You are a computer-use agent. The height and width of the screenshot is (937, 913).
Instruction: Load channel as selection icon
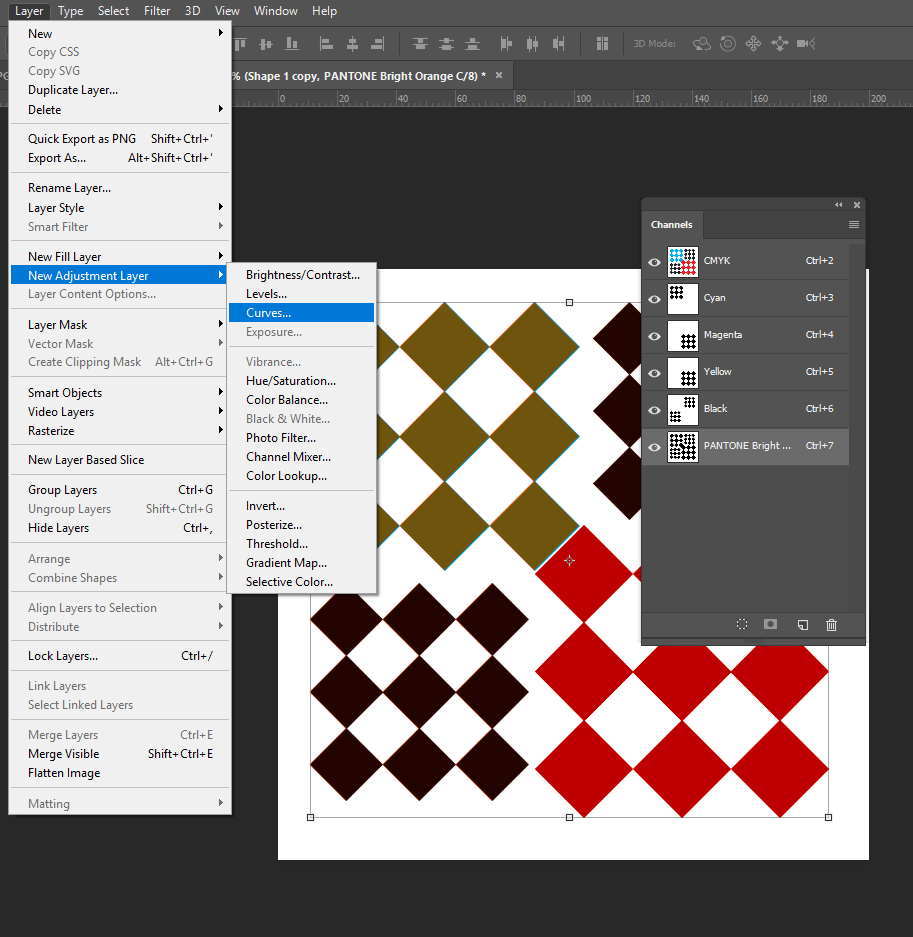click(x=742, y=624)
